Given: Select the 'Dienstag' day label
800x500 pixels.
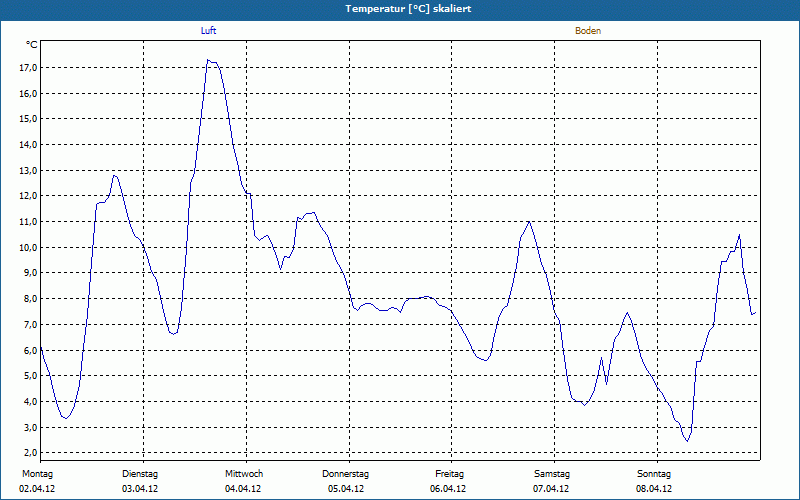Looking at the screenshot, I should [x=140, y=474].
